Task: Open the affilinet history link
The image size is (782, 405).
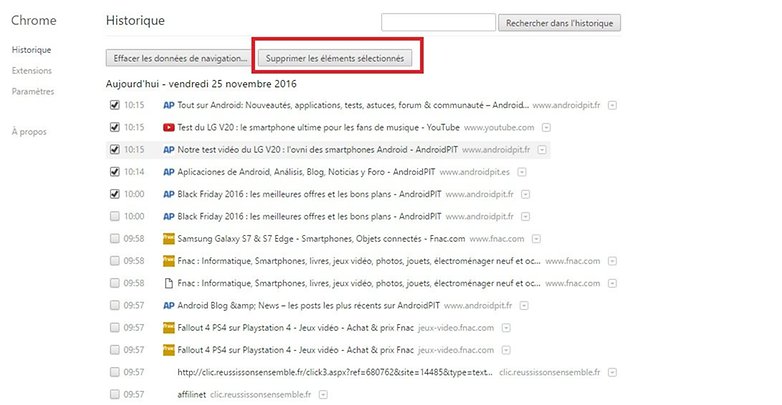Action: [x=192, y=395]
